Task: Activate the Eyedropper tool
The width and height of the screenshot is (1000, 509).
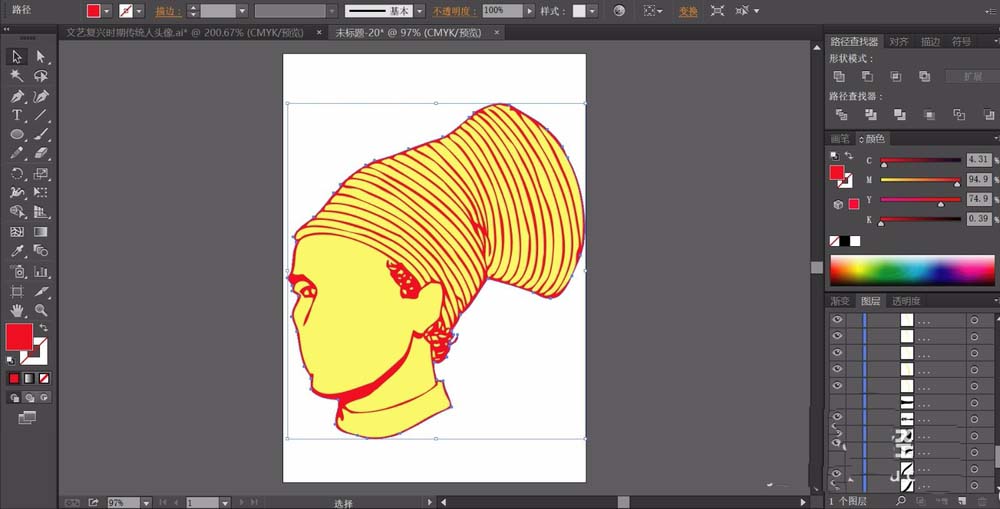Action: [x=17, y=251]
